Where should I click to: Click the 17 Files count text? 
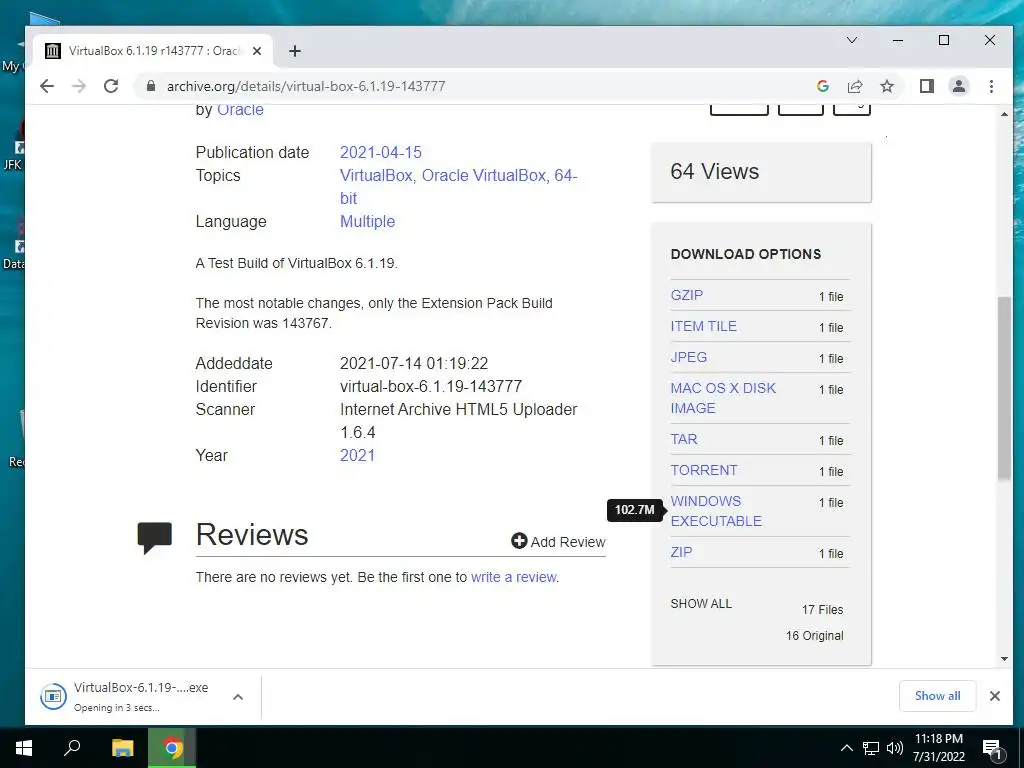point(822,610)
